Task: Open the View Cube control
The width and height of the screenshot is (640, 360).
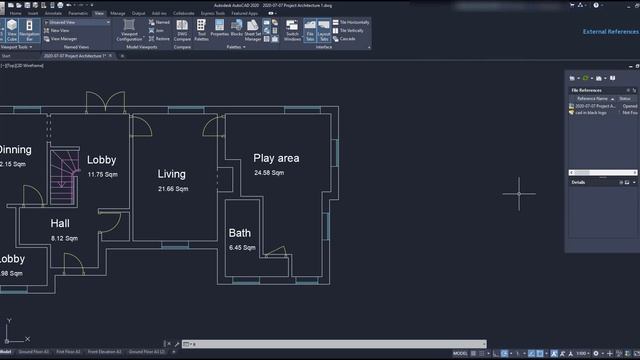Action: tap(12, 30)
